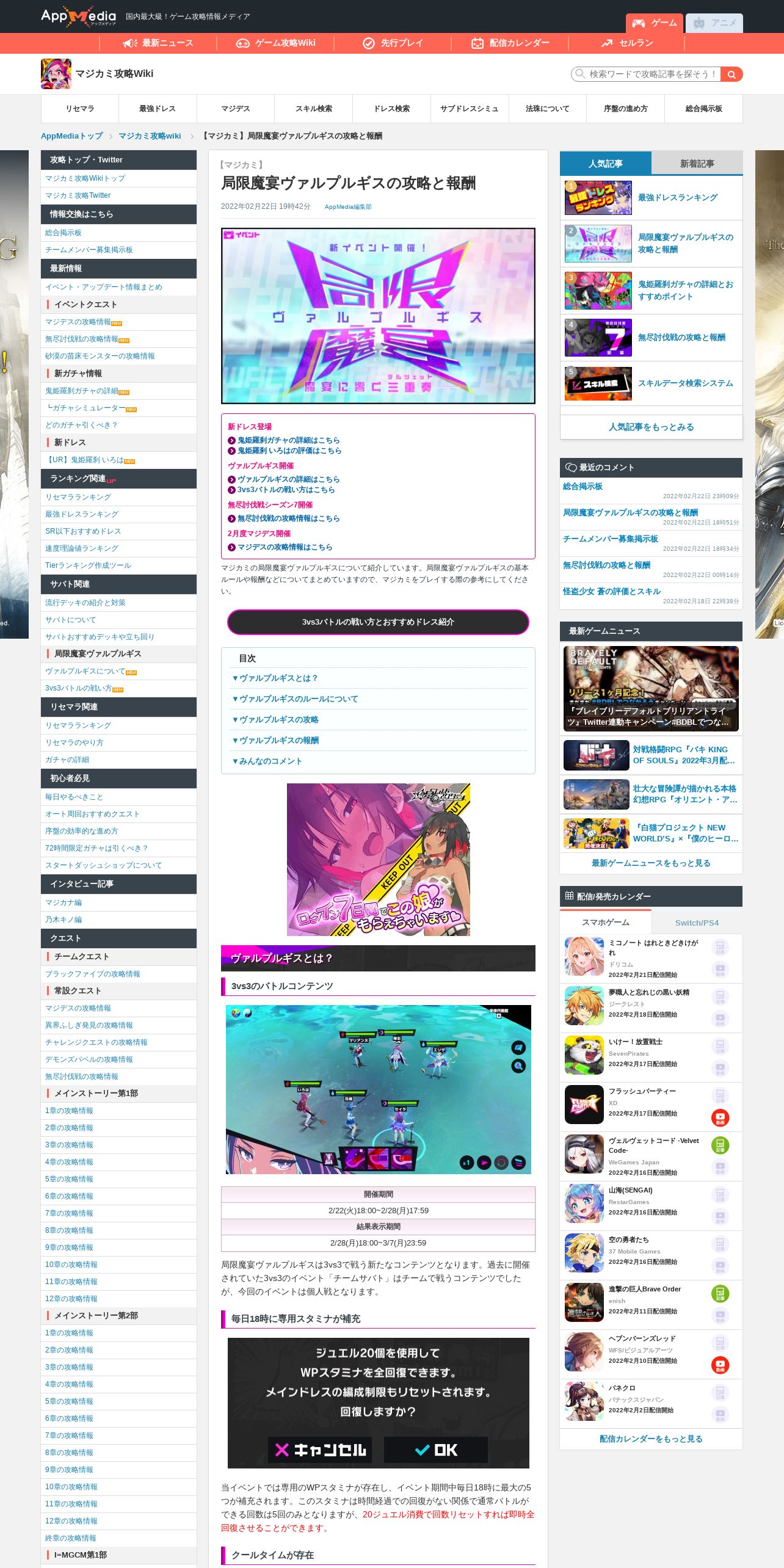This screenshot has width=784, height=1568.
Task: Click the grayed video icon for 山海(SENGAI)
Action: [720, 1217]
